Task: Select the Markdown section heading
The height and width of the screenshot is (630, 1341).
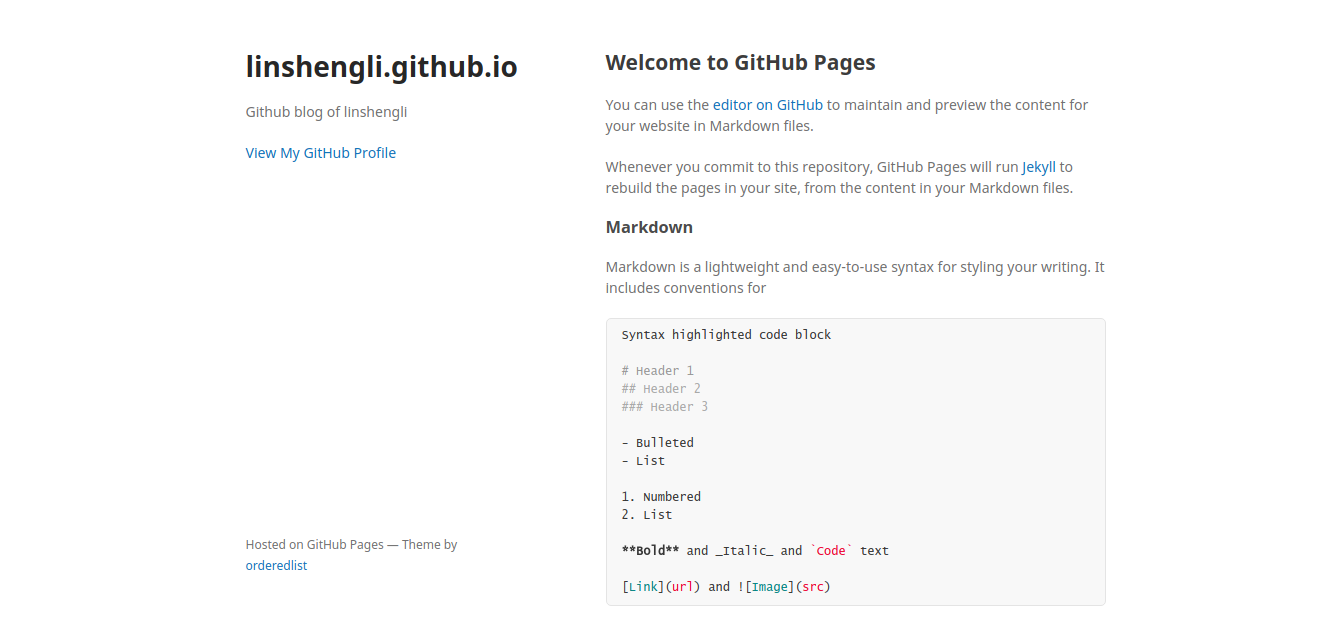Action: [648, 227]
